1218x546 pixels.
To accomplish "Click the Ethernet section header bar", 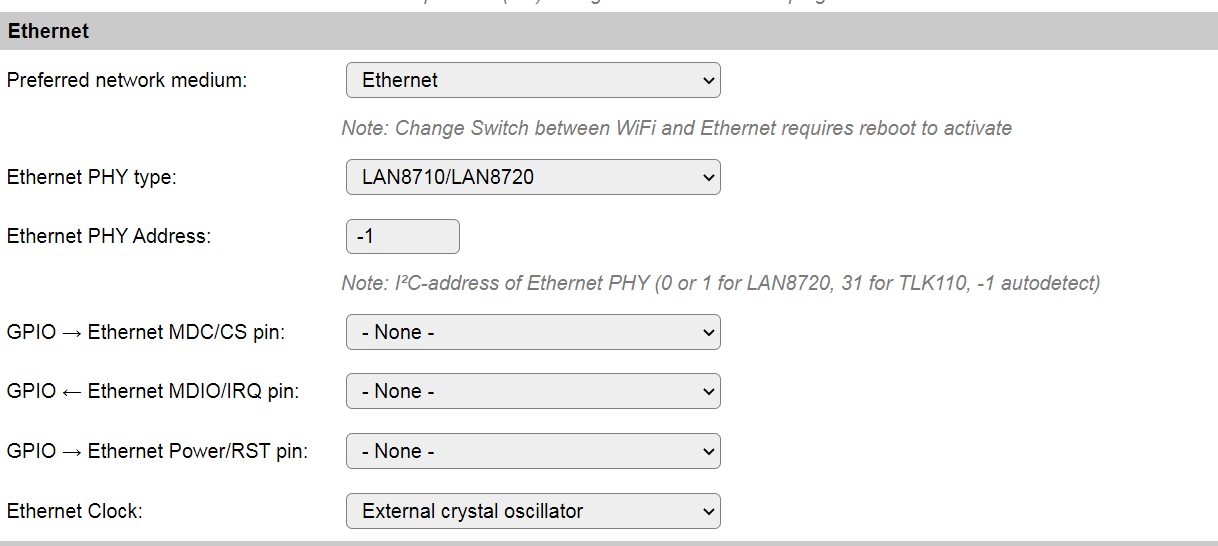I will [609, 31].
